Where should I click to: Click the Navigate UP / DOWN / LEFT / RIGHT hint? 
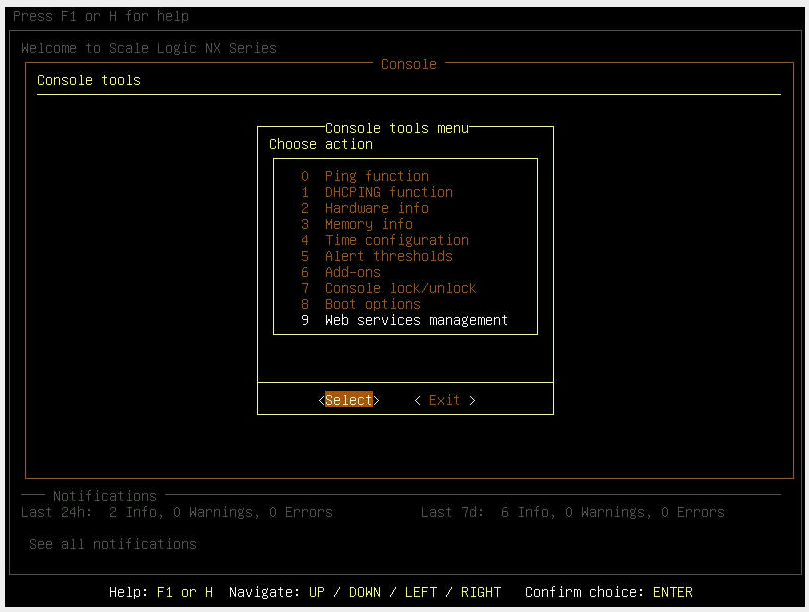click(x=365, y=592)
